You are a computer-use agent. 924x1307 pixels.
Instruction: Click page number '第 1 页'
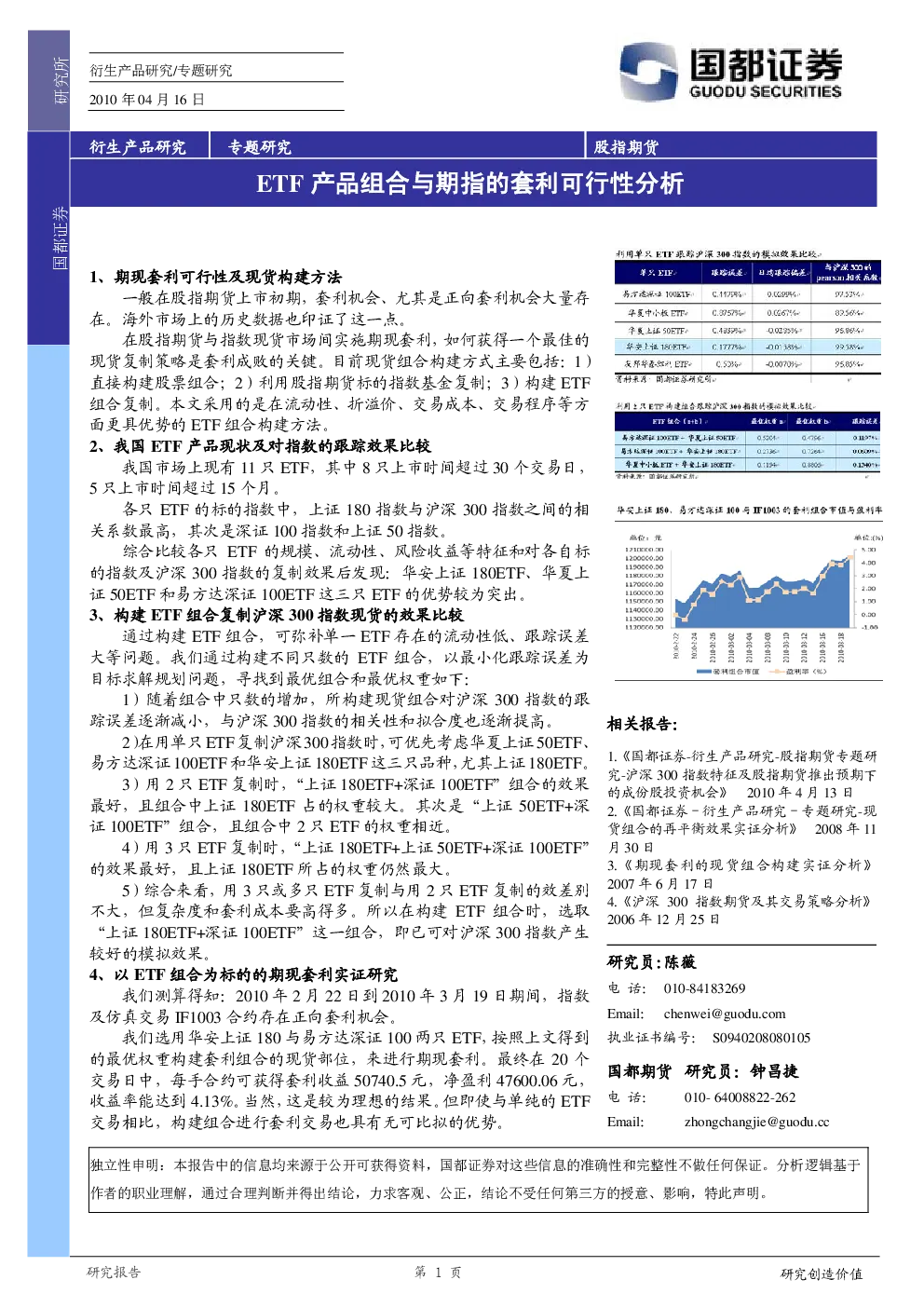click(438, 1273)
